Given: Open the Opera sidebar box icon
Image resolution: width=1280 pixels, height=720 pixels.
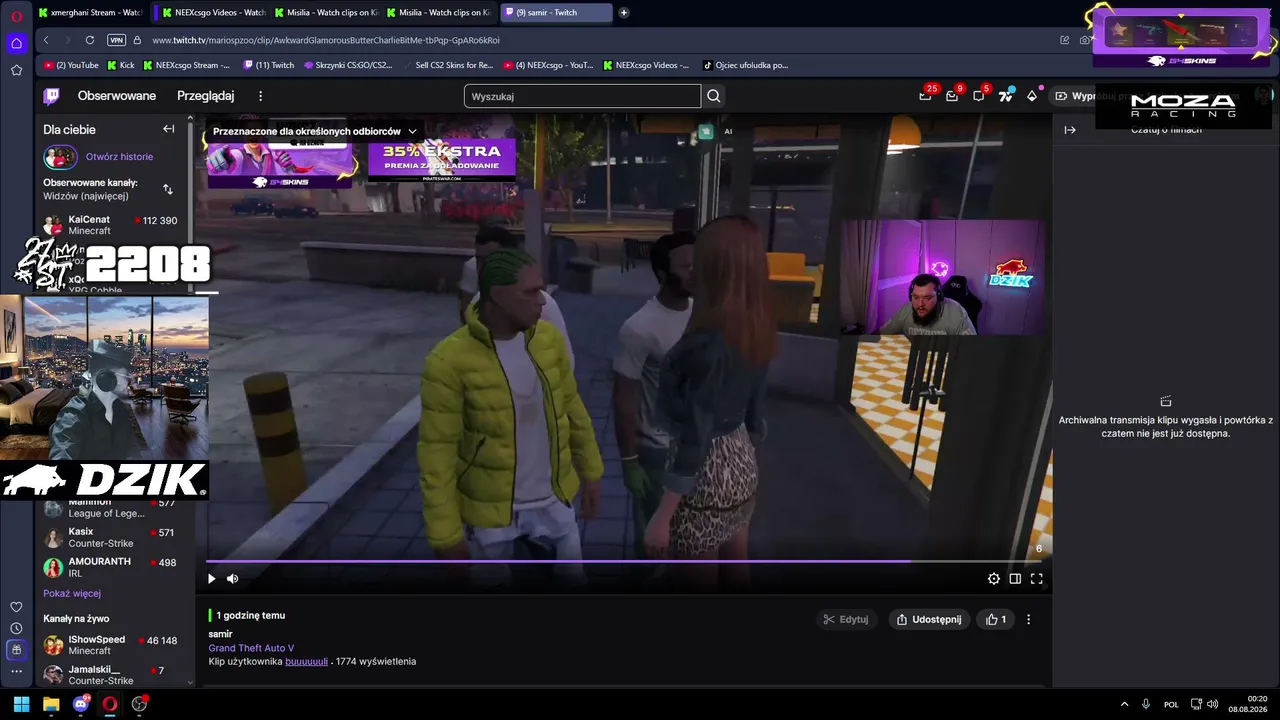Looking at the screenshot, I should (x=17, y=650).
